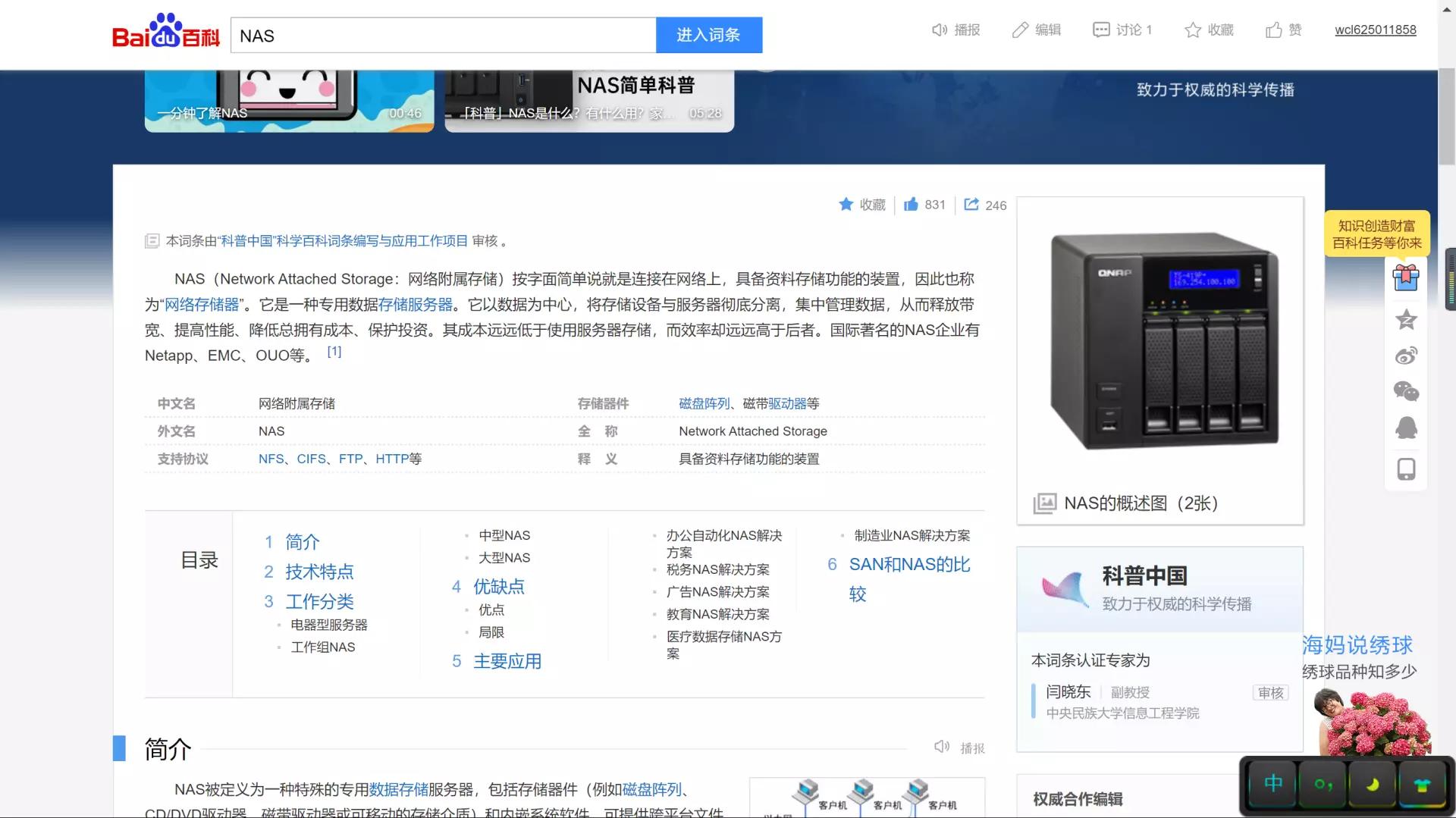Click the share icon showing 246
The height and width of the screenshot is (818, 1456).
(973, 204)
